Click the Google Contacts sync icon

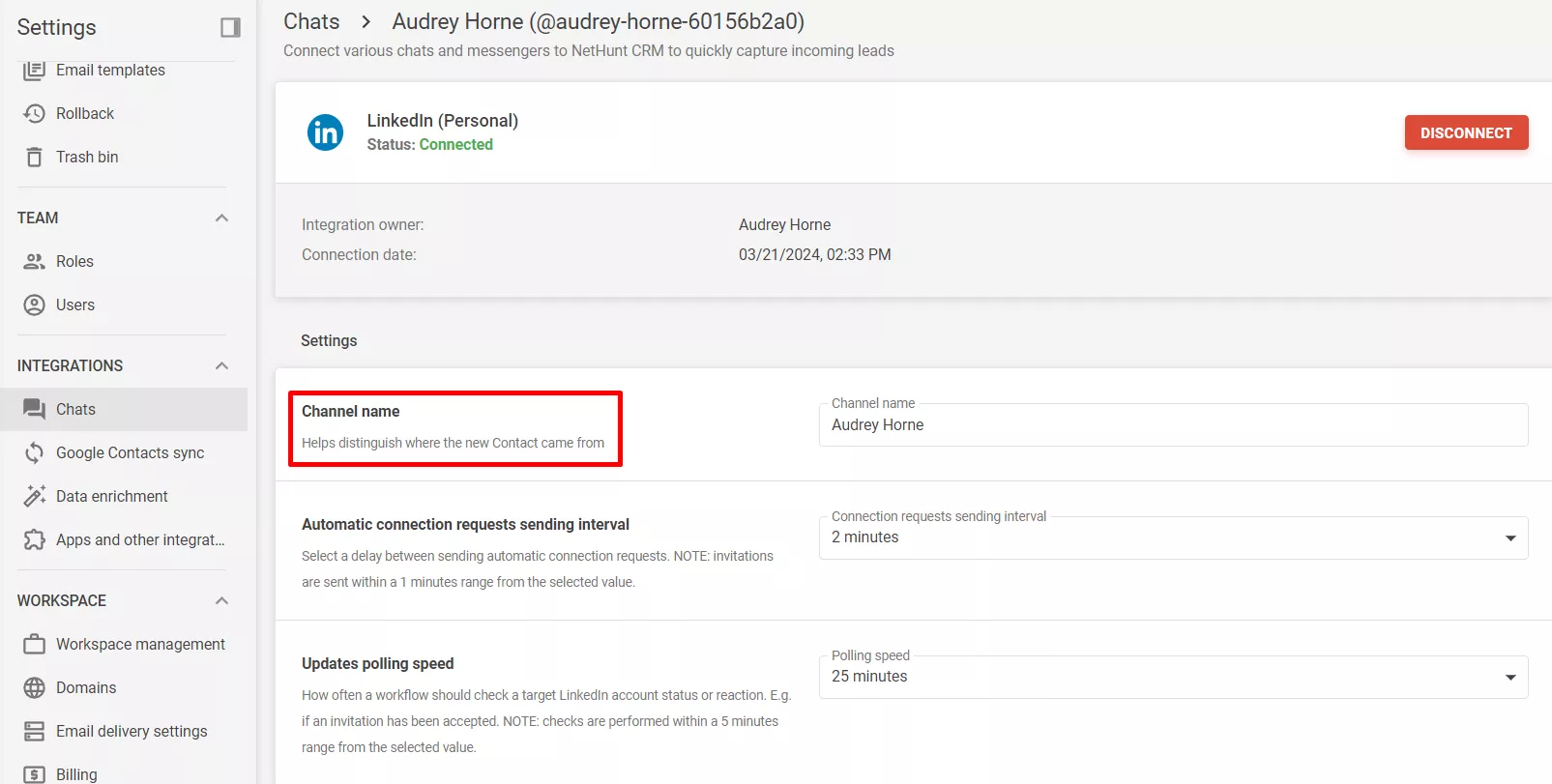[x=34, y=452]
